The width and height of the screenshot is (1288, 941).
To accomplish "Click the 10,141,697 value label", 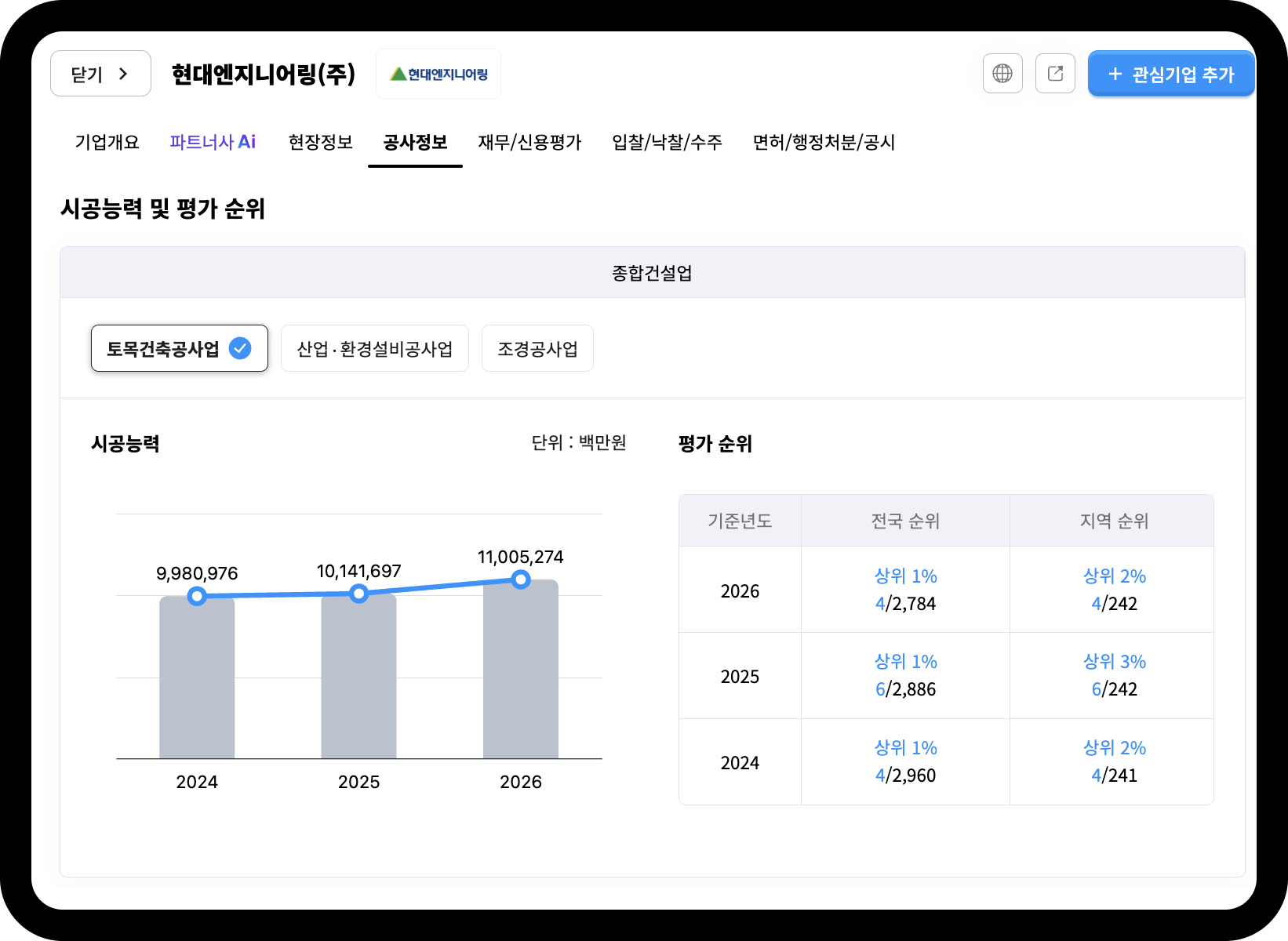I will [x=358, y=571].
